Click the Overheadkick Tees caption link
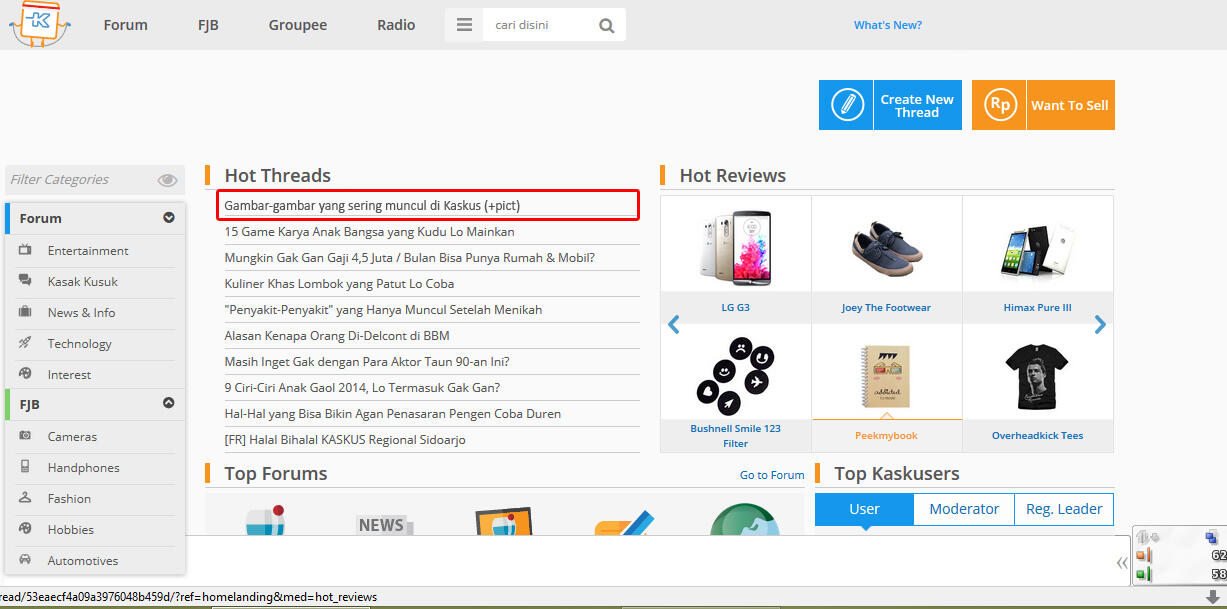Viewport: 1227px width, 609px height. (x=1037, y=436)
